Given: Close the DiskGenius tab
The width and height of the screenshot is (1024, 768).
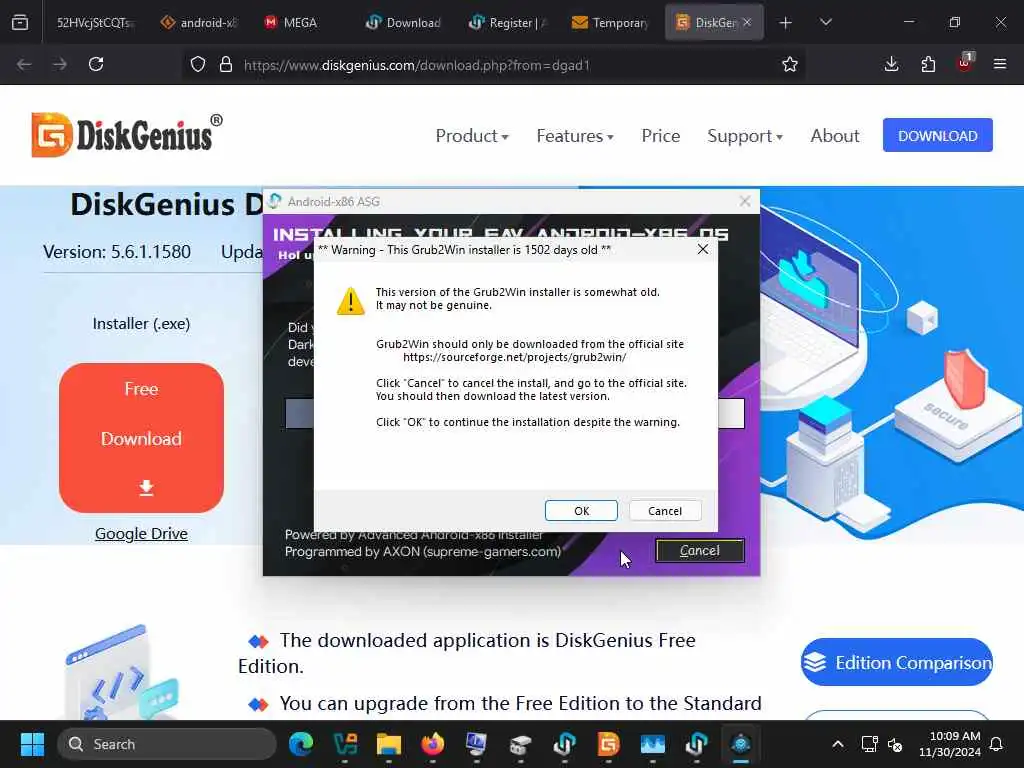Looking at the screenshot, I should click(747, 22).
